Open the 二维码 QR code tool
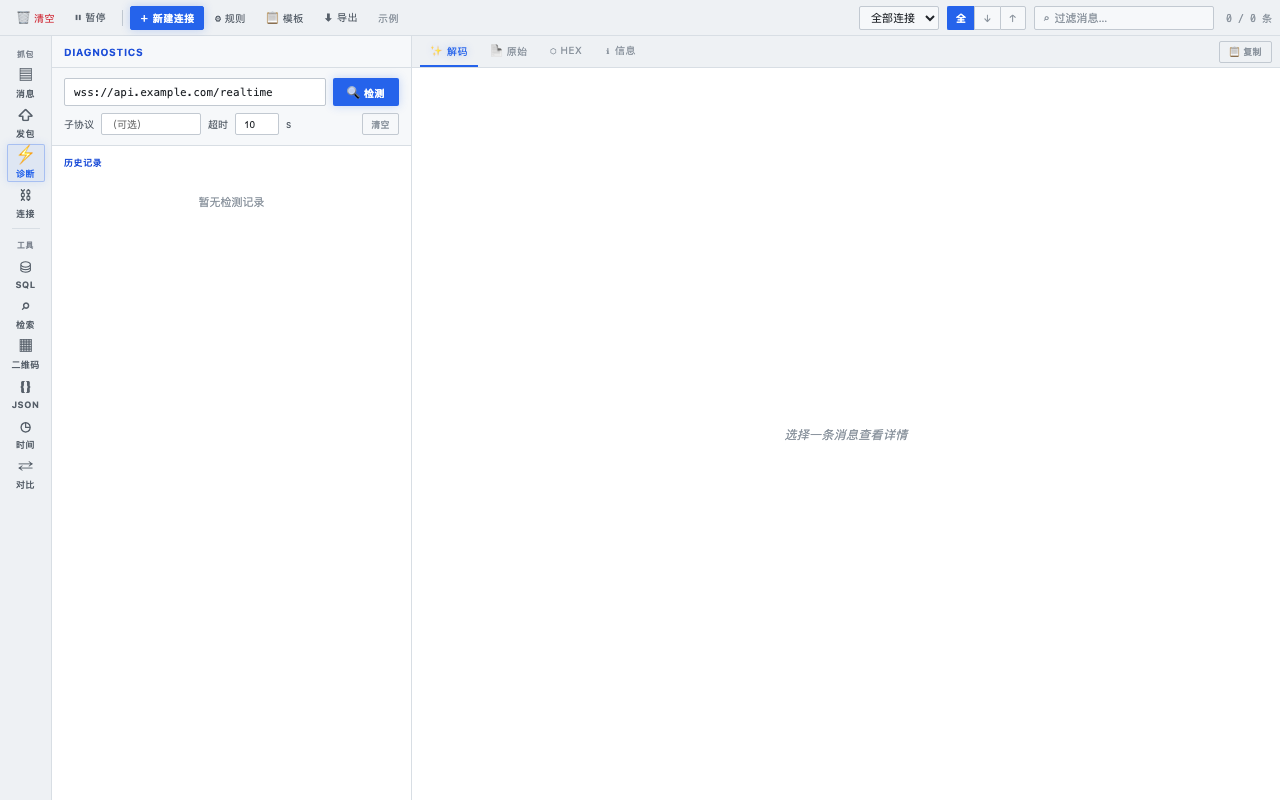 [x=25, y=354]
